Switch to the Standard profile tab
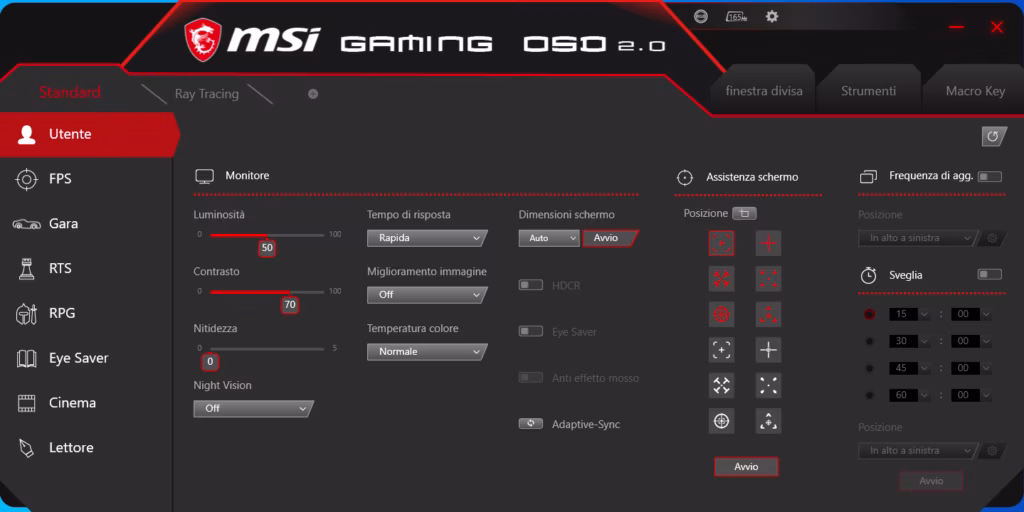Viewport: 1024px width, 512px height. (x=70, y=92)
